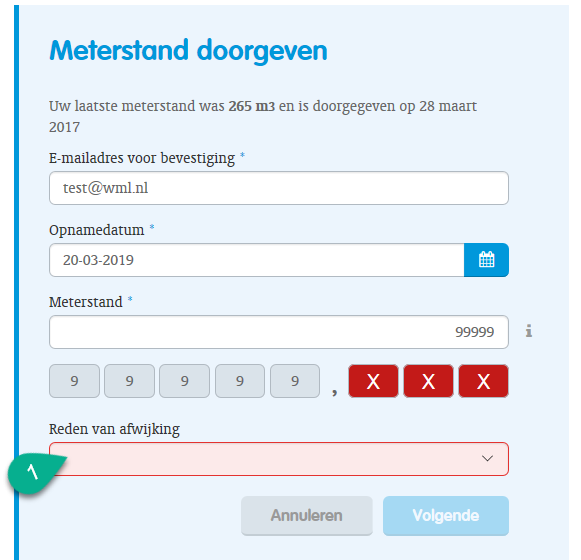Click the green numbered marker badge
Image resolution: width=581 pixels, height=560 pixels.
tap(34, 473)
